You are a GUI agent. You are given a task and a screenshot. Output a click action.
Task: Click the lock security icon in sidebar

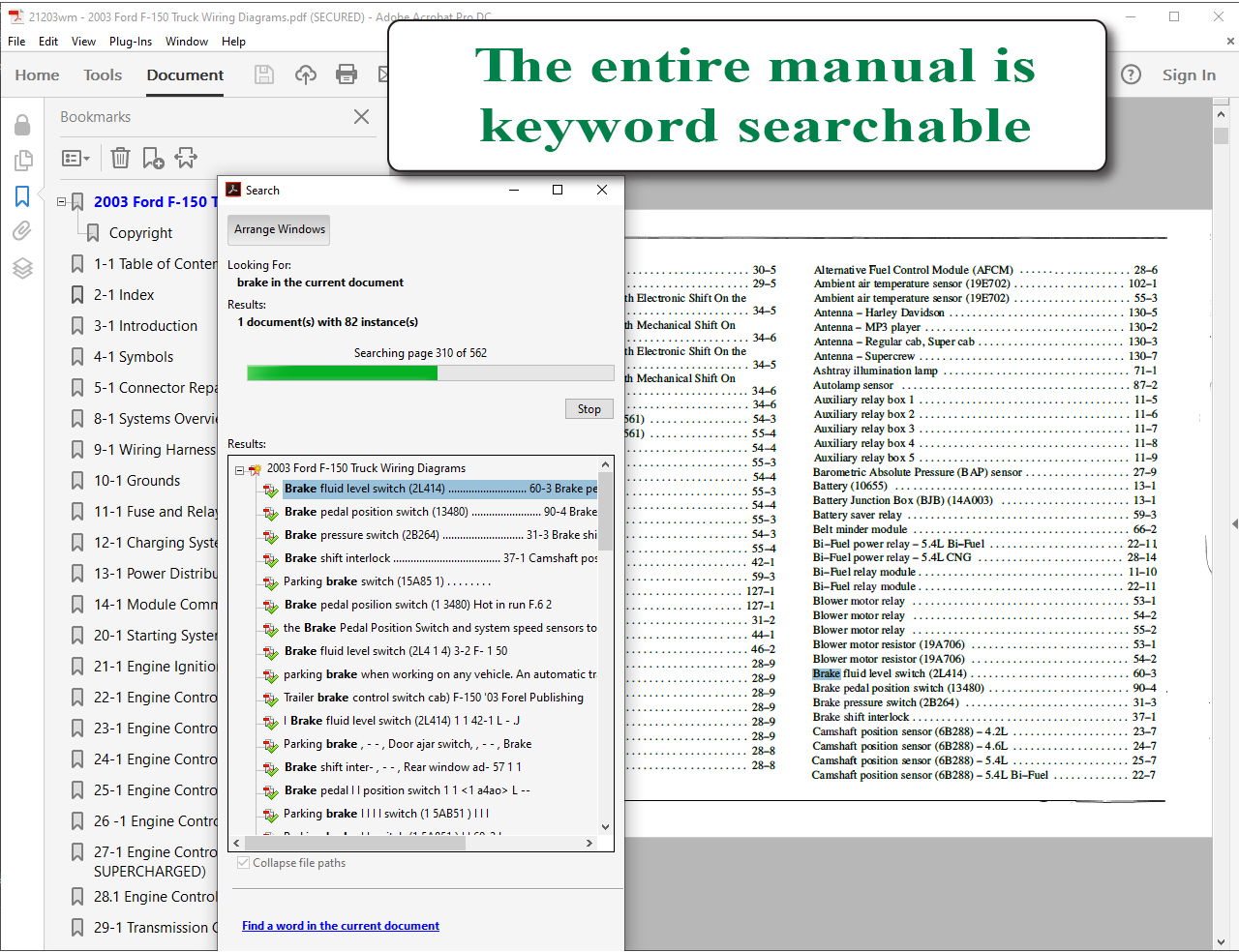point(22,125)
